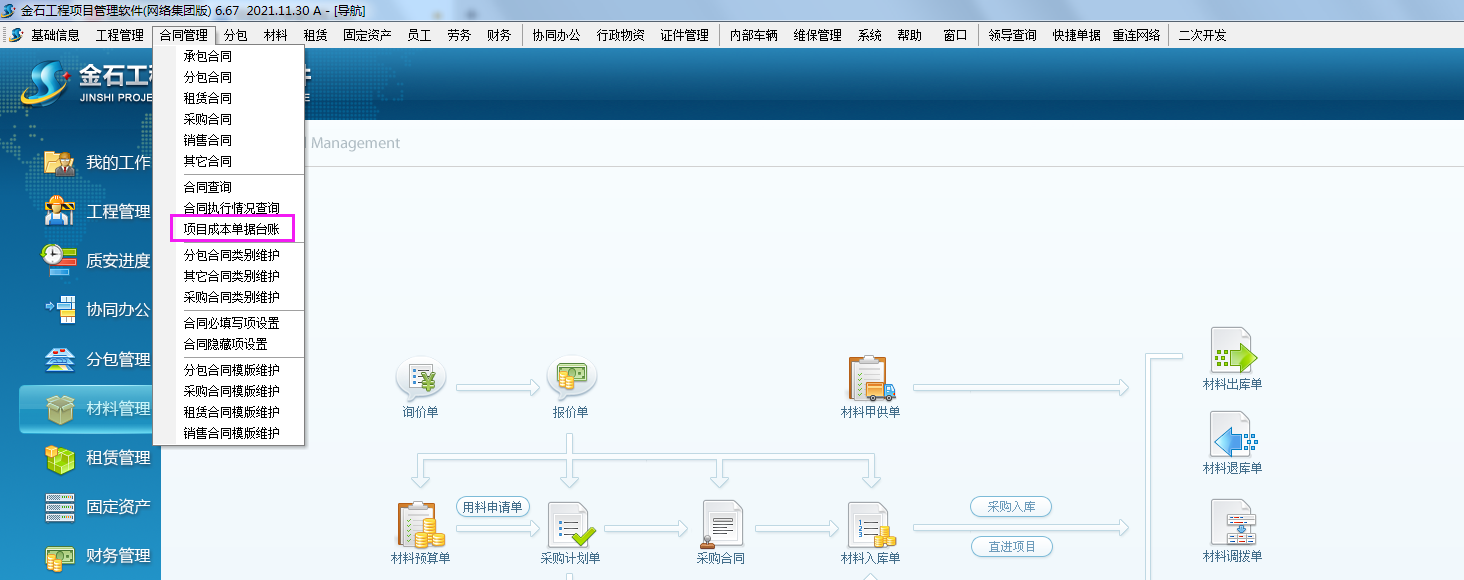Open the 材料入库单 icon
Image resolution: width=1464 pixels, height=580 pixels.
coord(871,525)
